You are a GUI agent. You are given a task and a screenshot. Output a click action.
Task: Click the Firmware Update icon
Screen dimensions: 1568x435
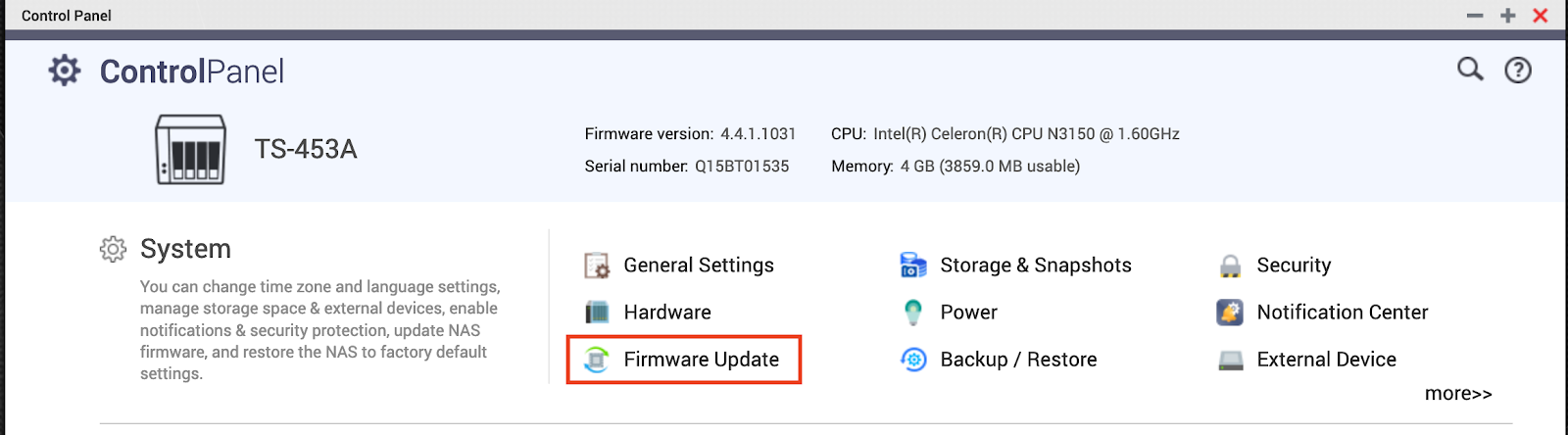(597, 360)
